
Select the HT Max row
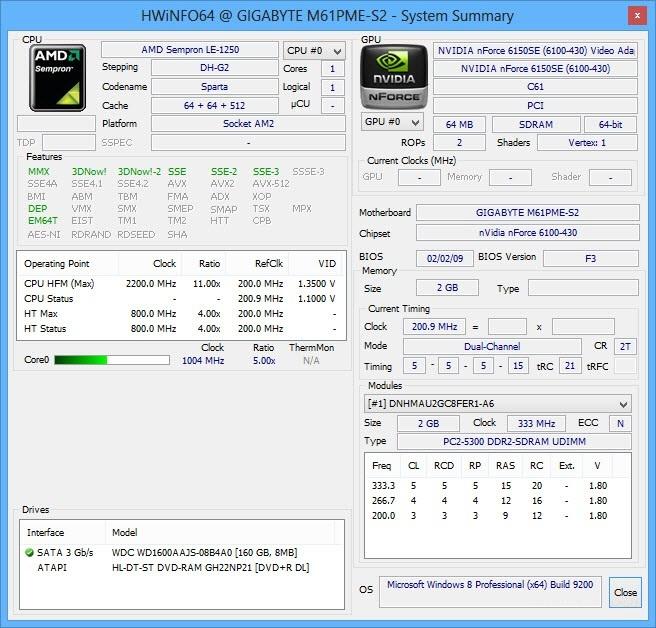tap(181, 314)
